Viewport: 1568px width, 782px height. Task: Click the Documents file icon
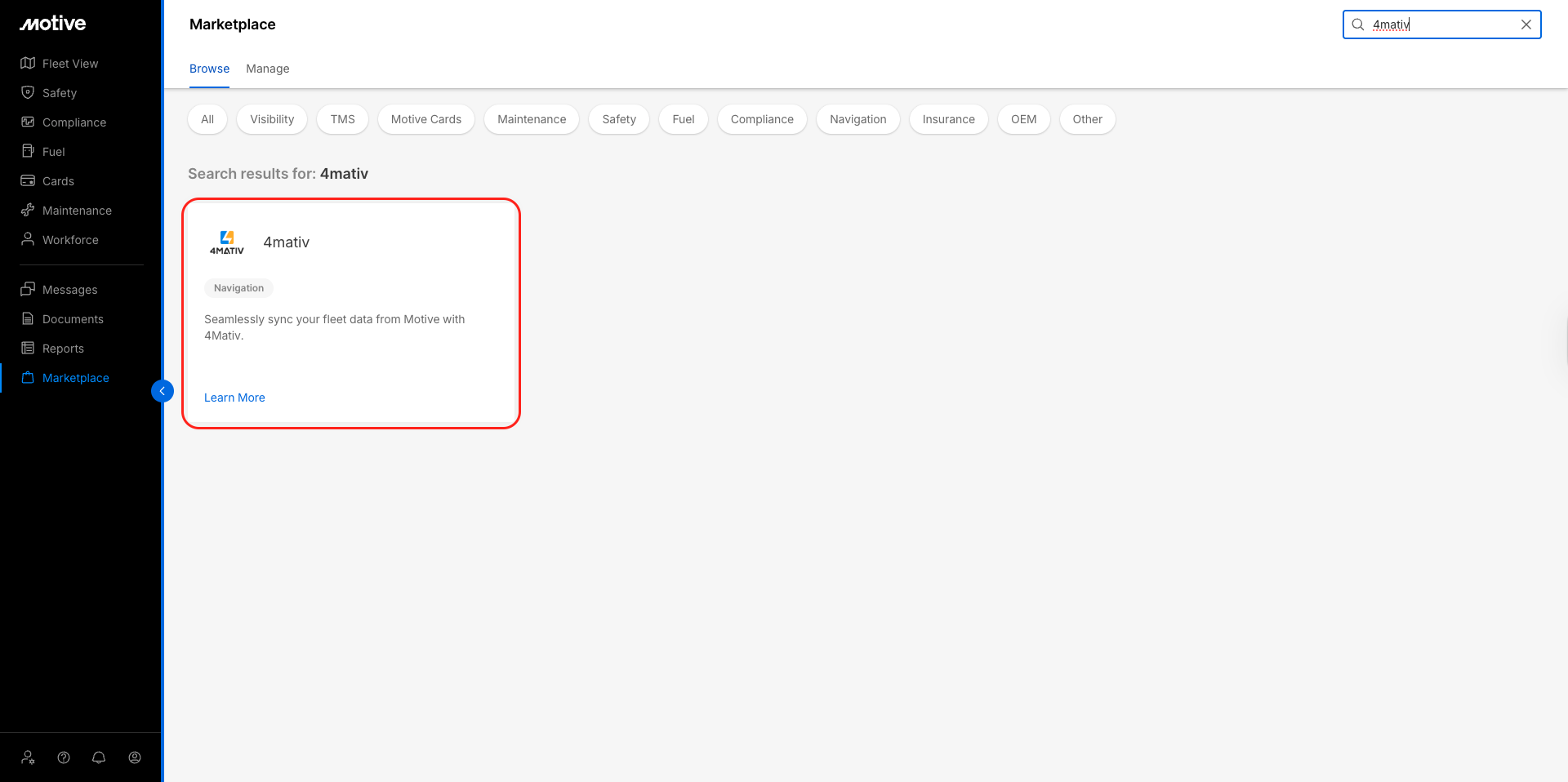tap(28, 318)
